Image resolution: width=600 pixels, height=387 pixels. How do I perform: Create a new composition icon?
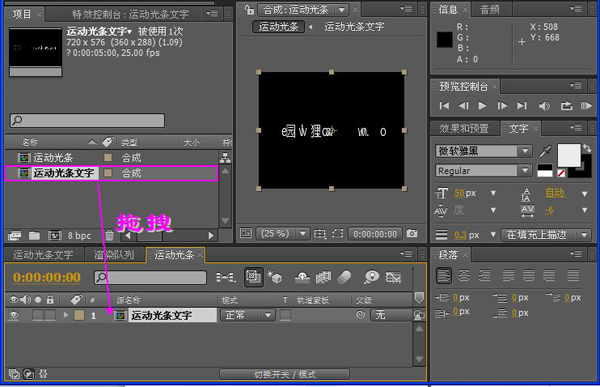(x=54, y=235)
